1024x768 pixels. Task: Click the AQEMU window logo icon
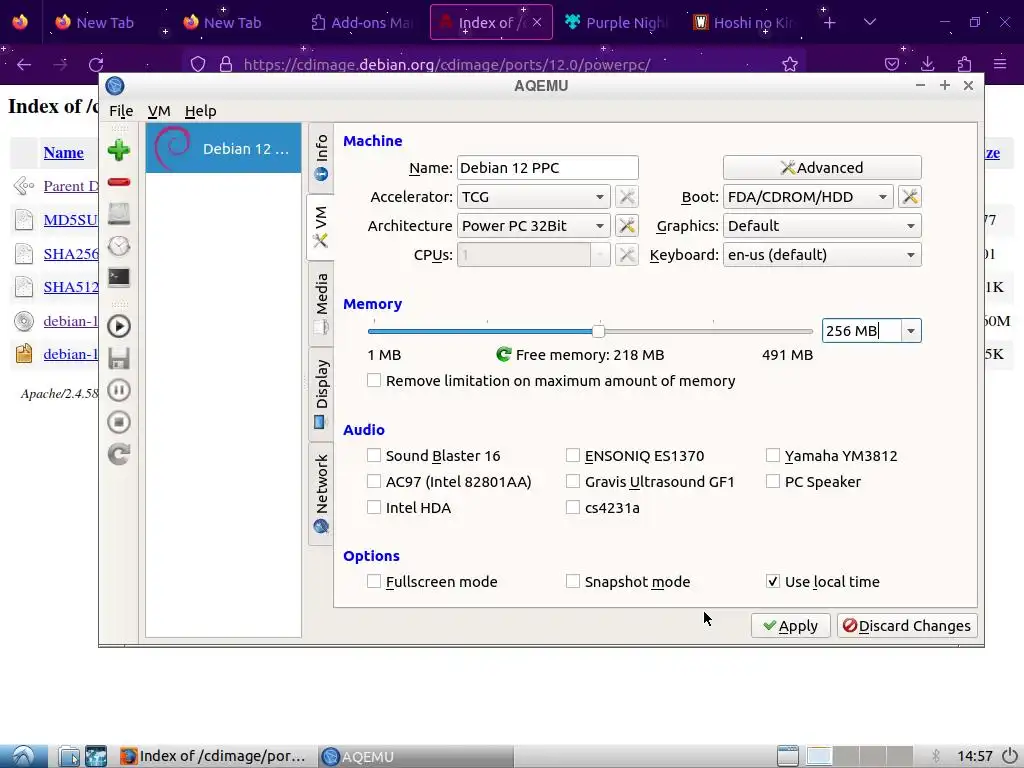[x=115, y=86]
